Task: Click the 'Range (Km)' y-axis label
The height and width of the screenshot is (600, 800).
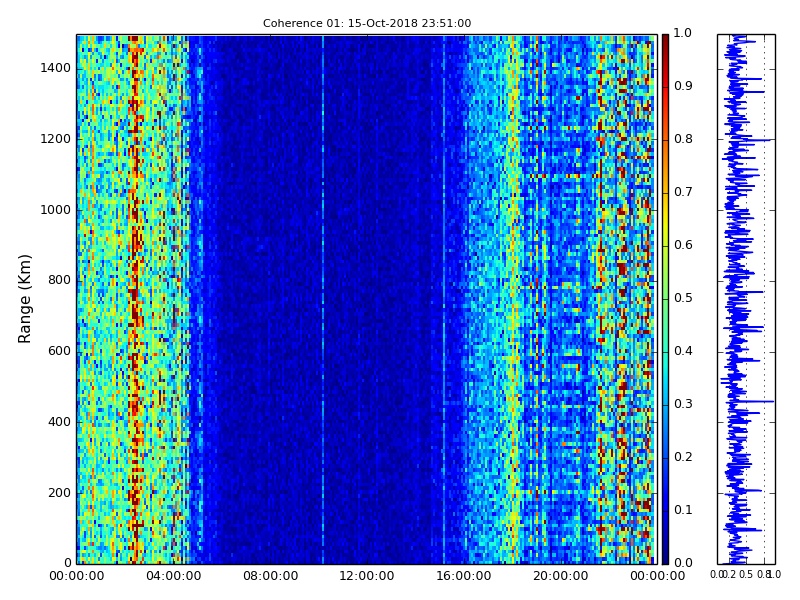Action: pyautogui.click(x=24, y=299)
